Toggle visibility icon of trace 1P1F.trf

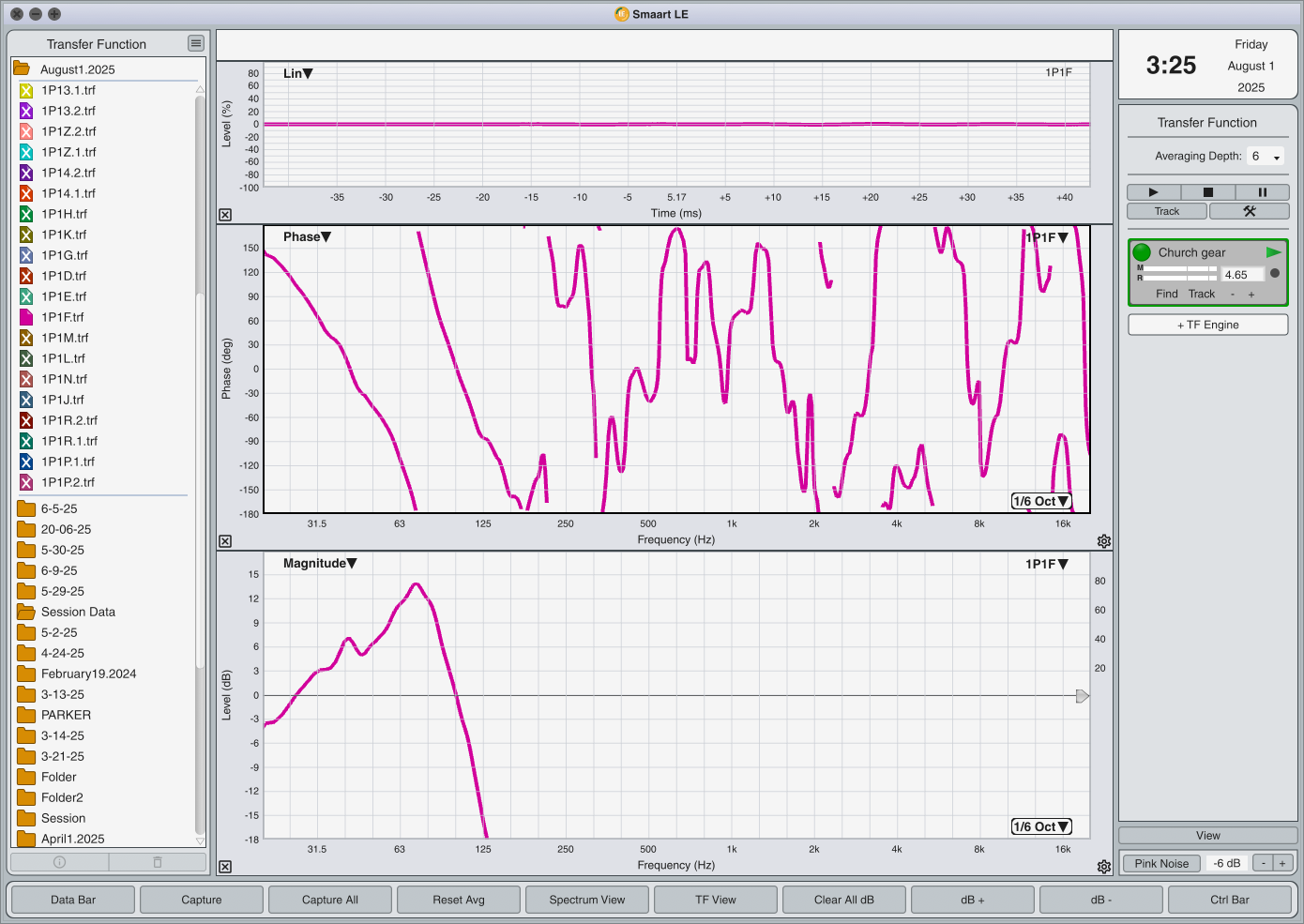click(26, 317)
